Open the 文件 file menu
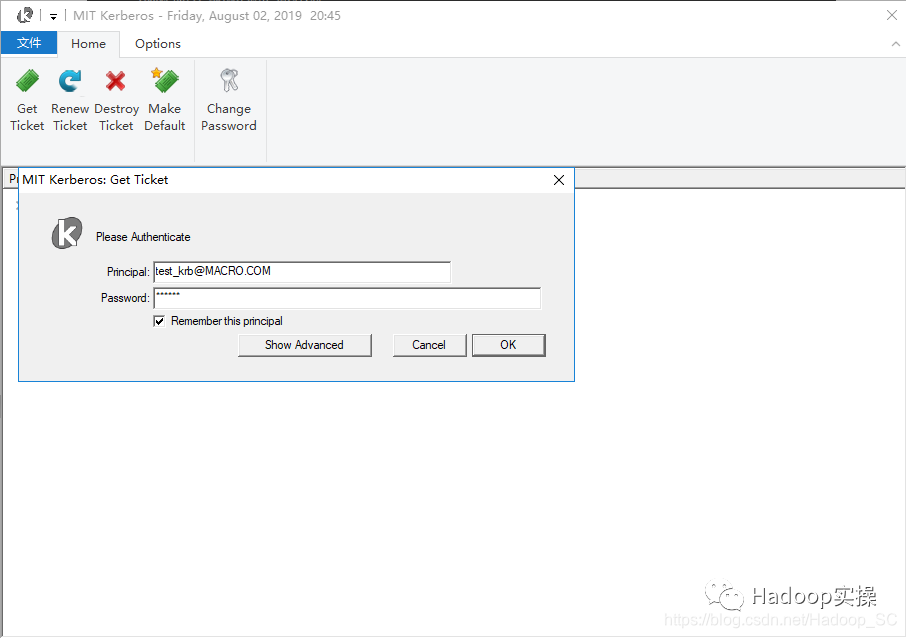The height and width of the screenshot is (638, 906). (29, 43)
